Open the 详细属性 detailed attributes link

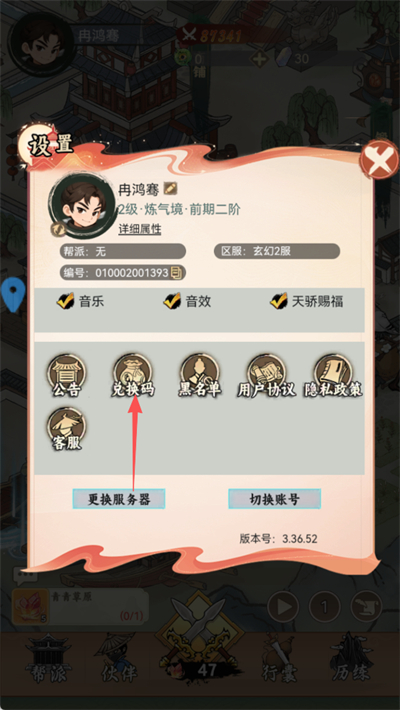(140, 229)
